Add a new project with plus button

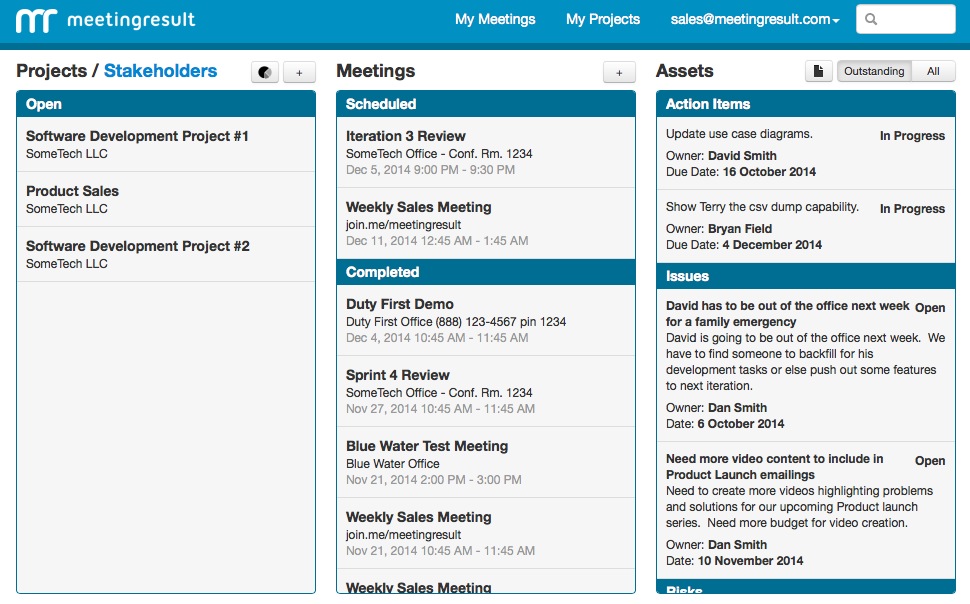[299, 72]
